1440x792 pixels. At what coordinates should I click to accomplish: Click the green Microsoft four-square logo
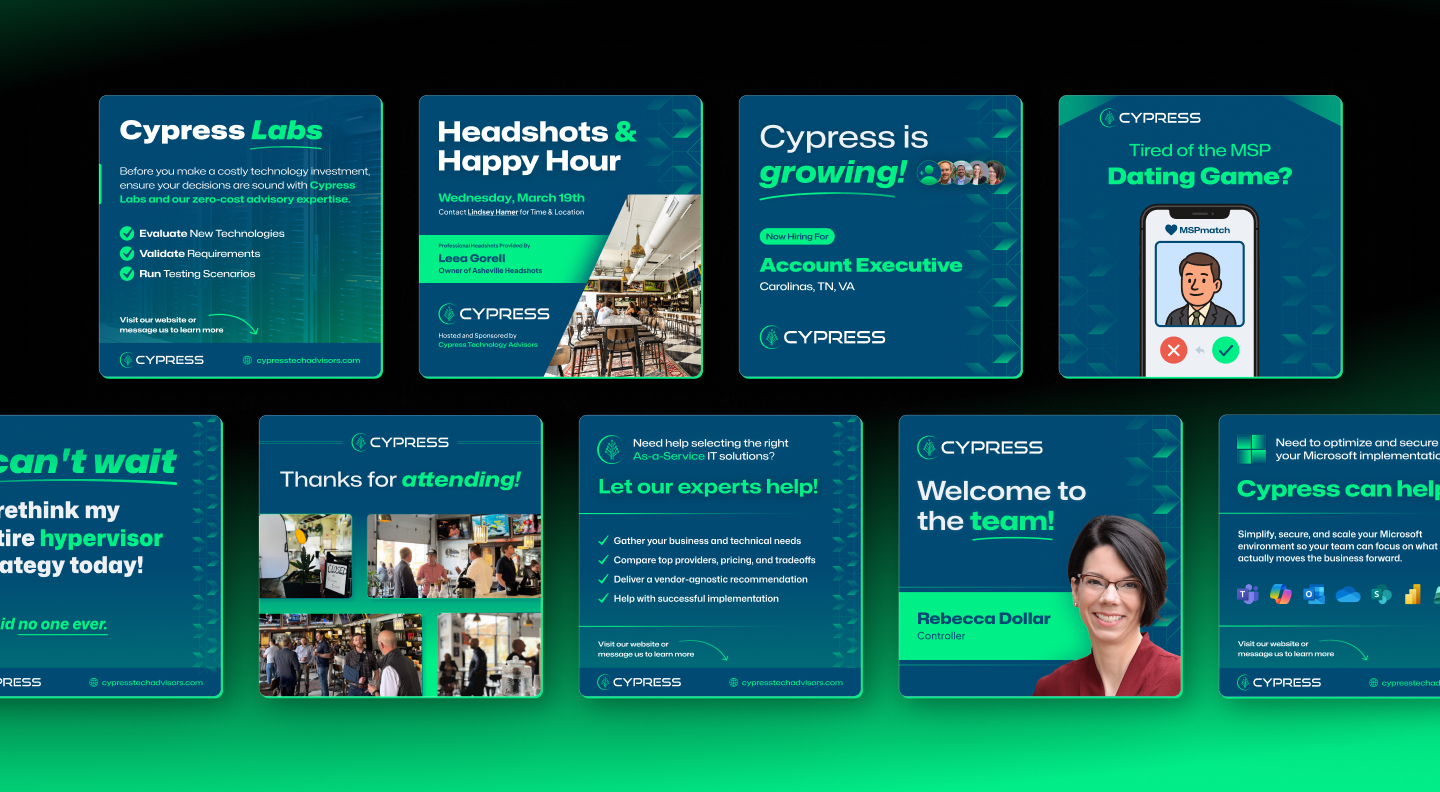click(x=1251, y=449)
